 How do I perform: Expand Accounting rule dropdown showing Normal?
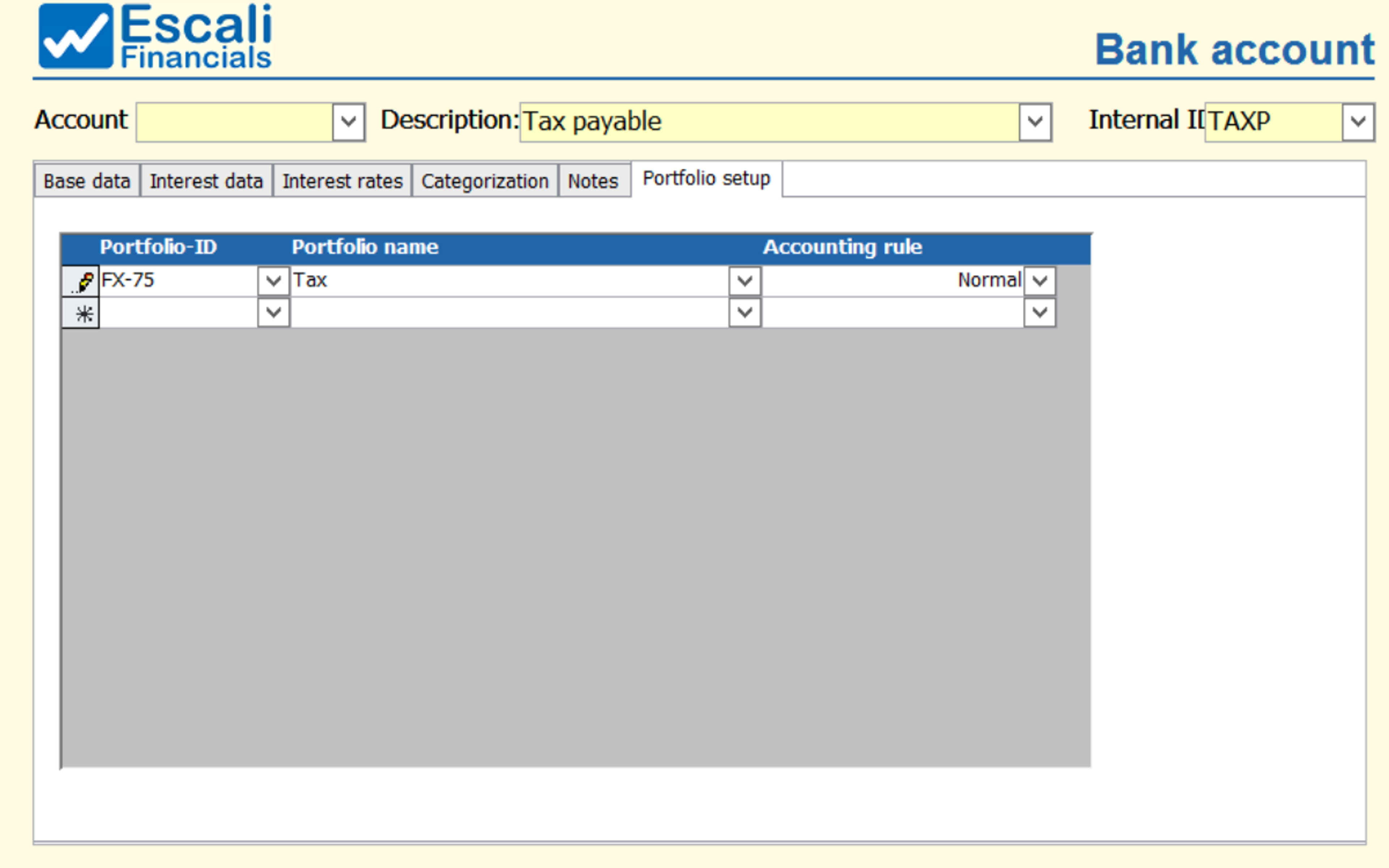[1039, 281]
